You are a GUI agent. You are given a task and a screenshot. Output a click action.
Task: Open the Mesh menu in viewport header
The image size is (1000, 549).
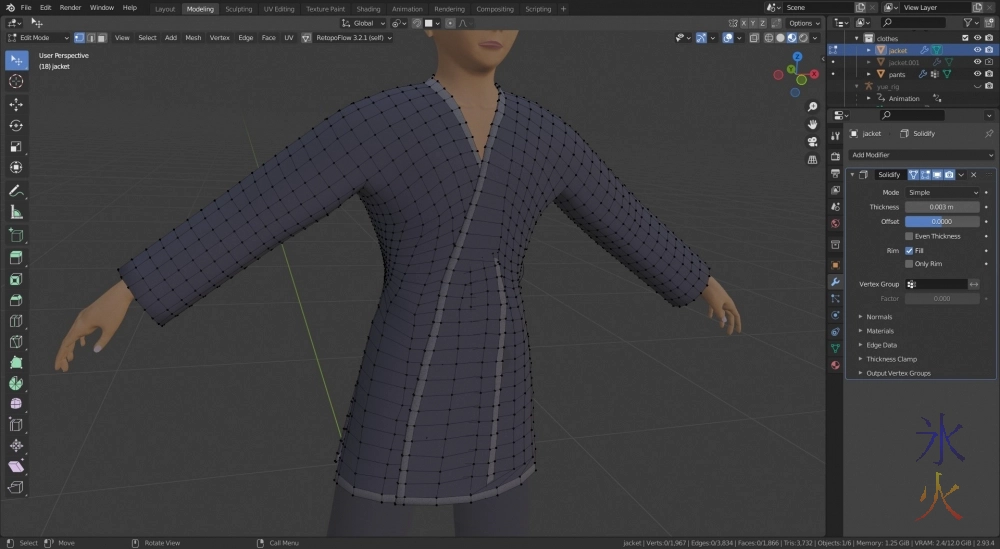point(193,38)
